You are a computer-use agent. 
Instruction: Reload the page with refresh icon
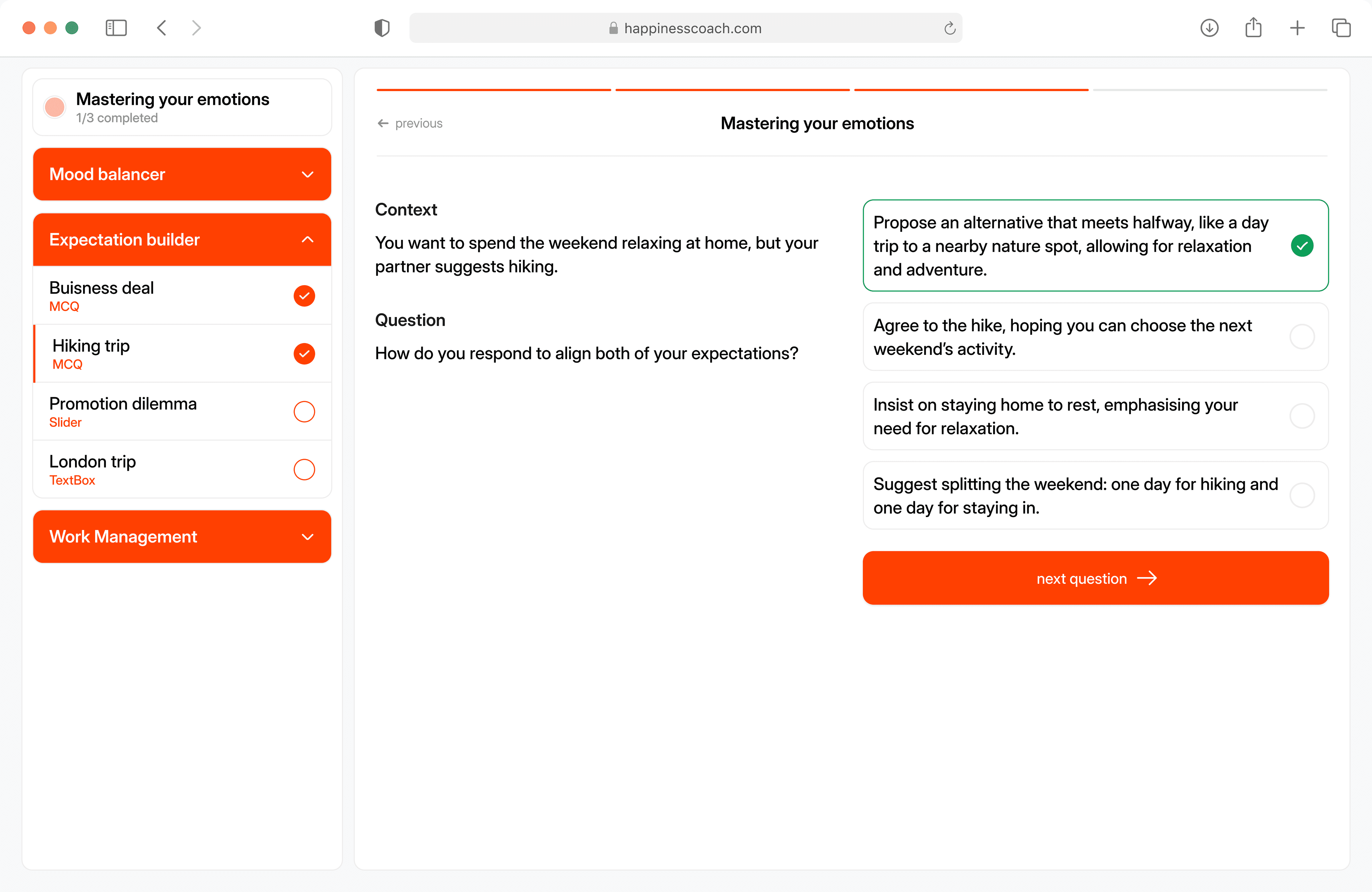click(950, 28)
